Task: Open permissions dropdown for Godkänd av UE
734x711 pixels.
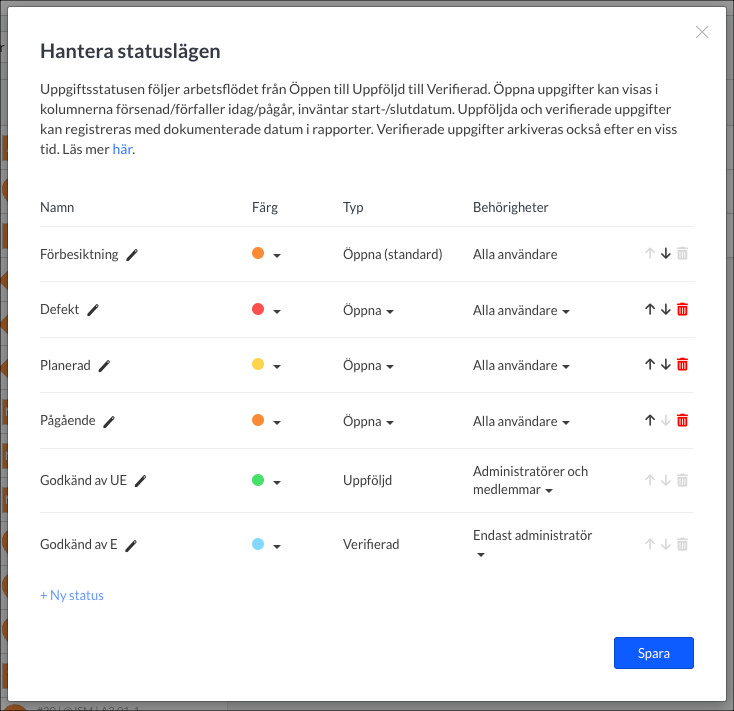Action: click(548, 491)
